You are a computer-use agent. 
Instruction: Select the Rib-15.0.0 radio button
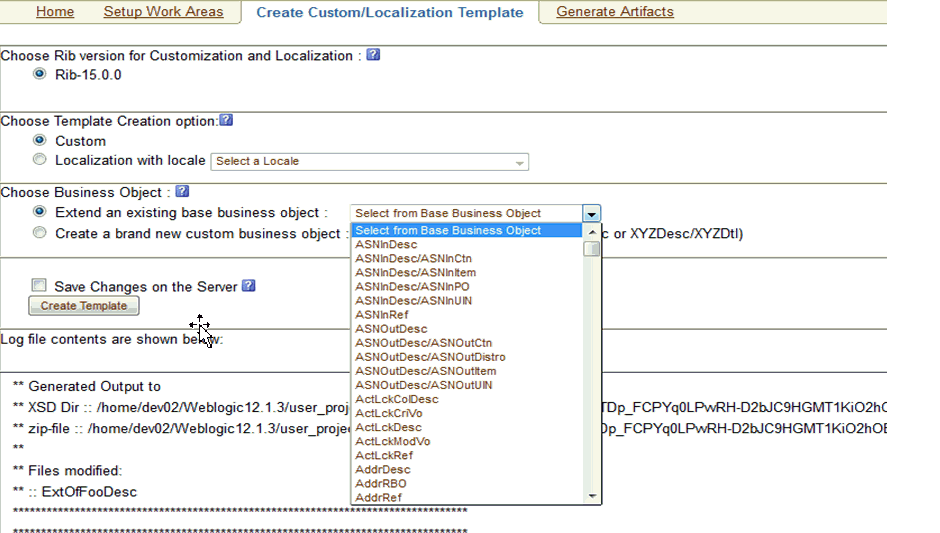coord(40,74)
